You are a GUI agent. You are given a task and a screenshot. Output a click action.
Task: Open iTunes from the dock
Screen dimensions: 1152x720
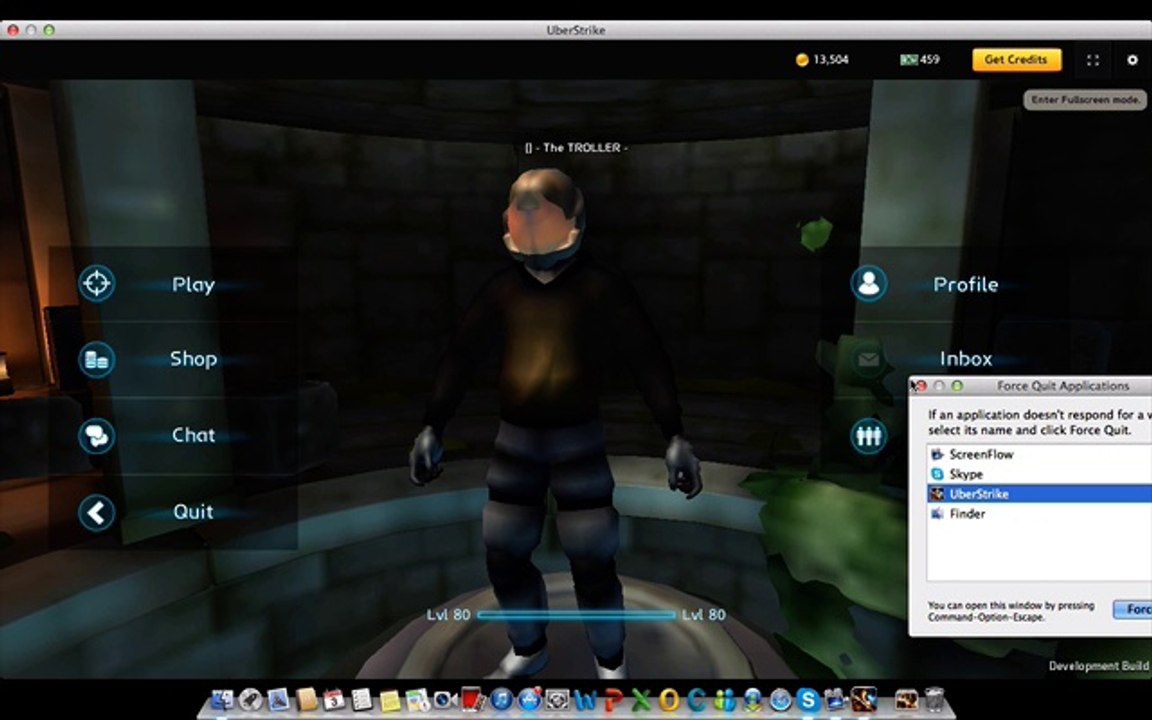(502, 699)
